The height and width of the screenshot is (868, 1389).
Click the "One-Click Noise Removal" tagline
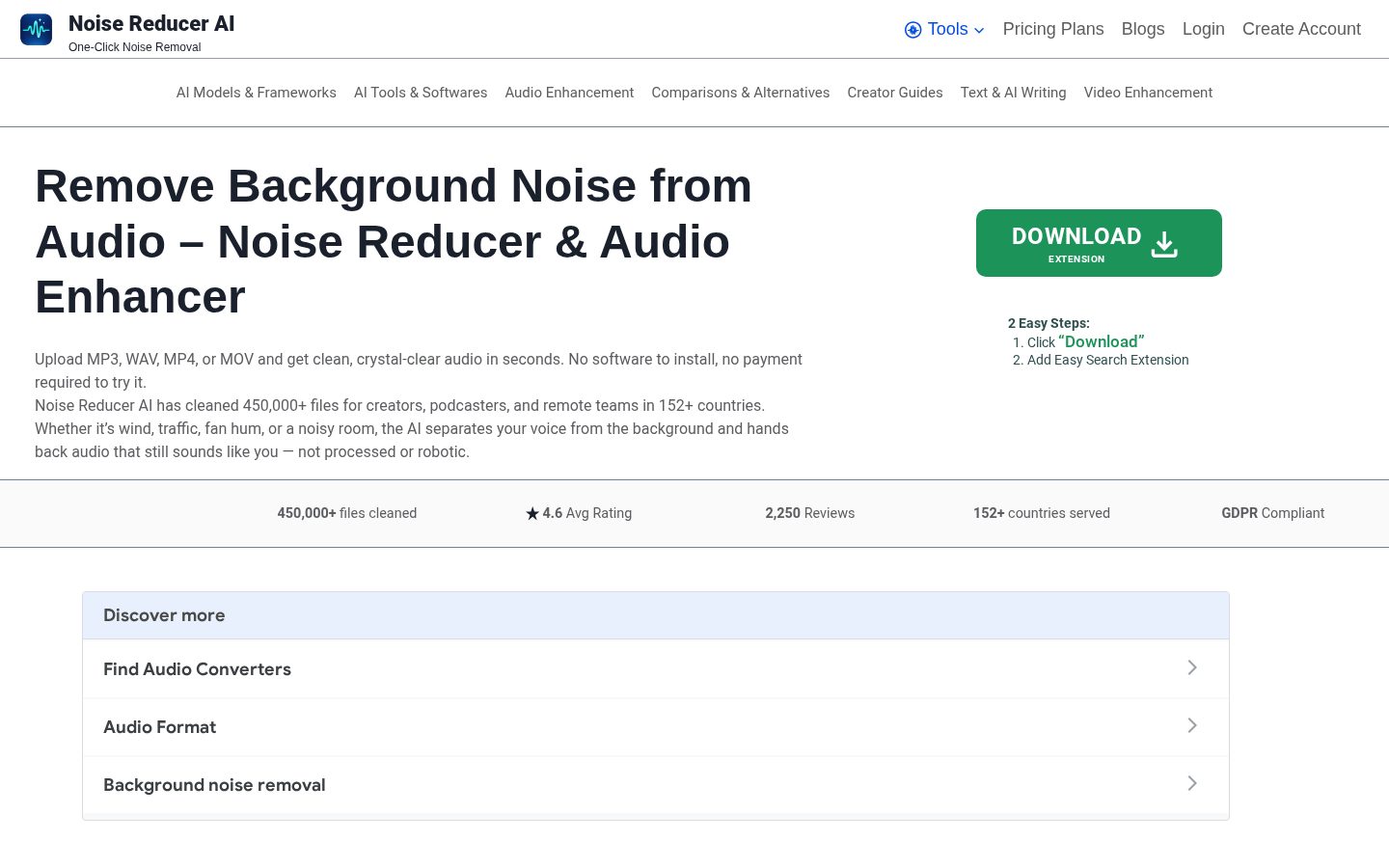[135, 47]
